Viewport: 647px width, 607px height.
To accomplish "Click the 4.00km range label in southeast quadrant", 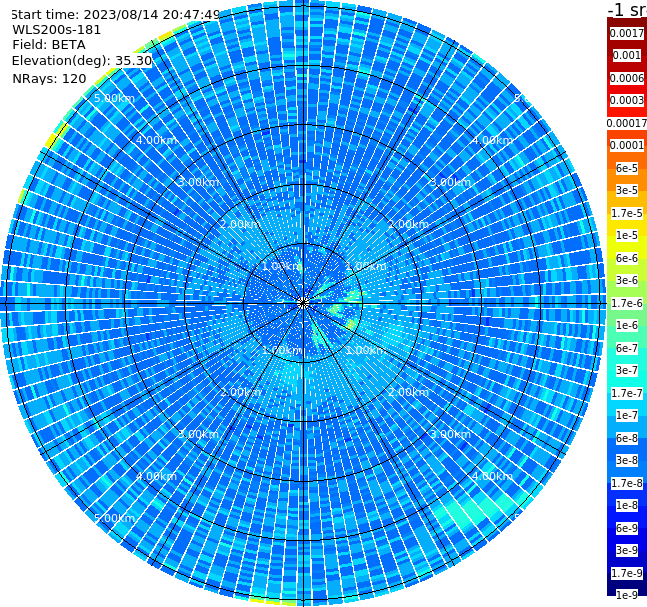I will tap(492, 476).
